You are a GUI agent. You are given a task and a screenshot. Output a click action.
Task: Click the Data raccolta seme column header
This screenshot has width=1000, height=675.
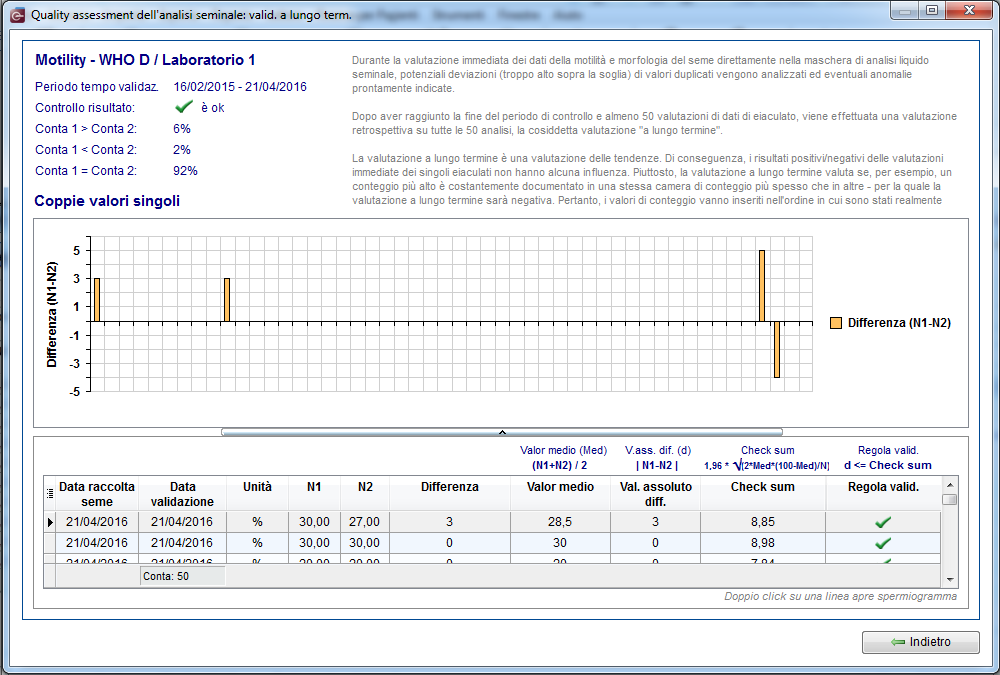97,494
